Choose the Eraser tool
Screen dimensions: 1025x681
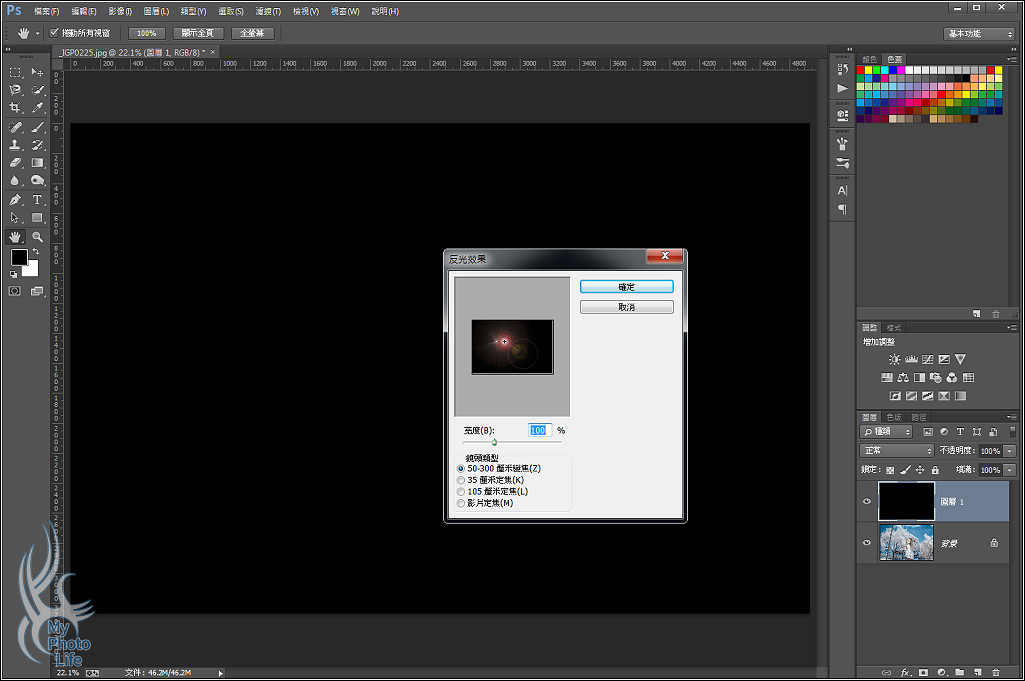[16, 163]
